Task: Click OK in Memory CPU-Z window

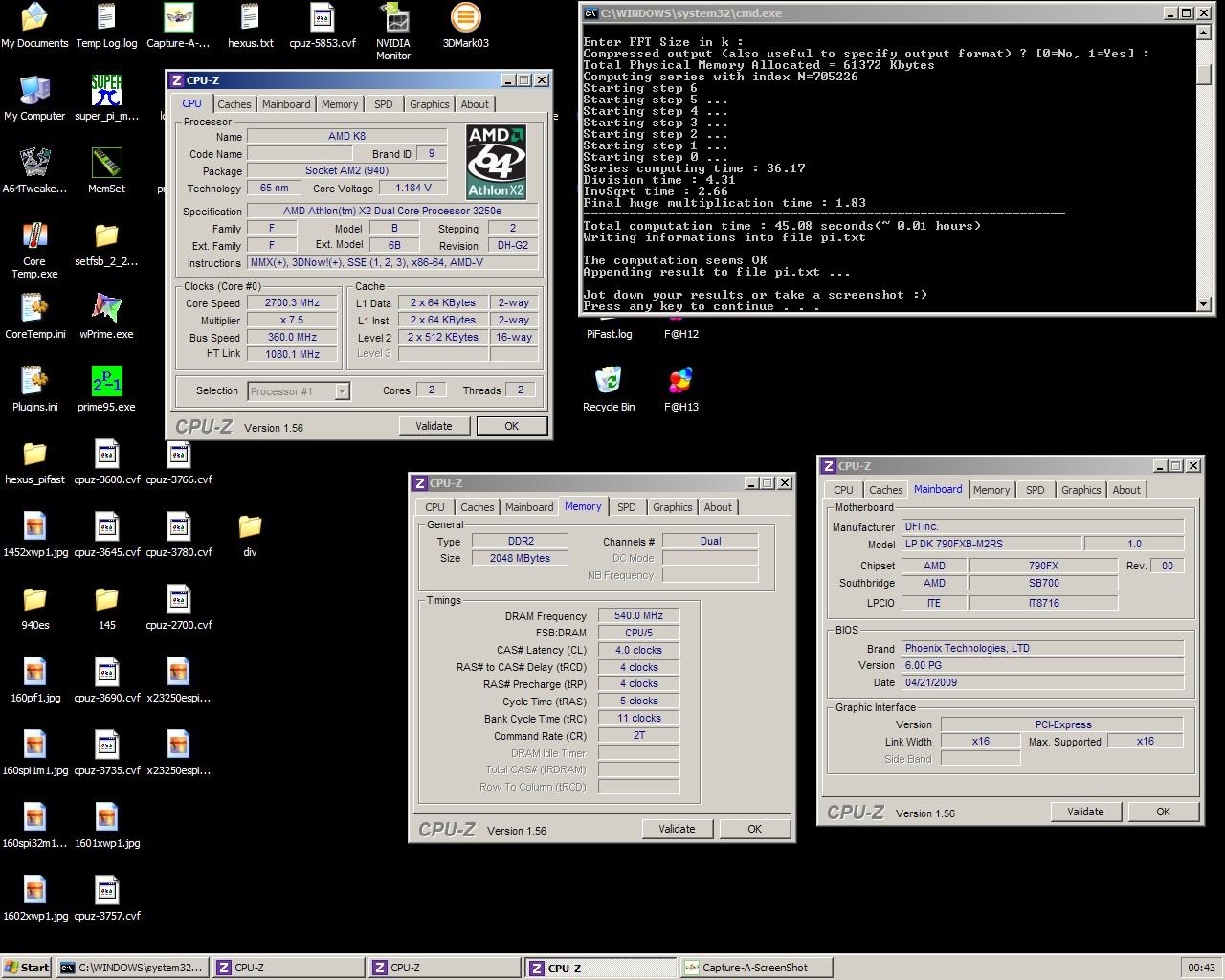Action: tap(755, 829)
